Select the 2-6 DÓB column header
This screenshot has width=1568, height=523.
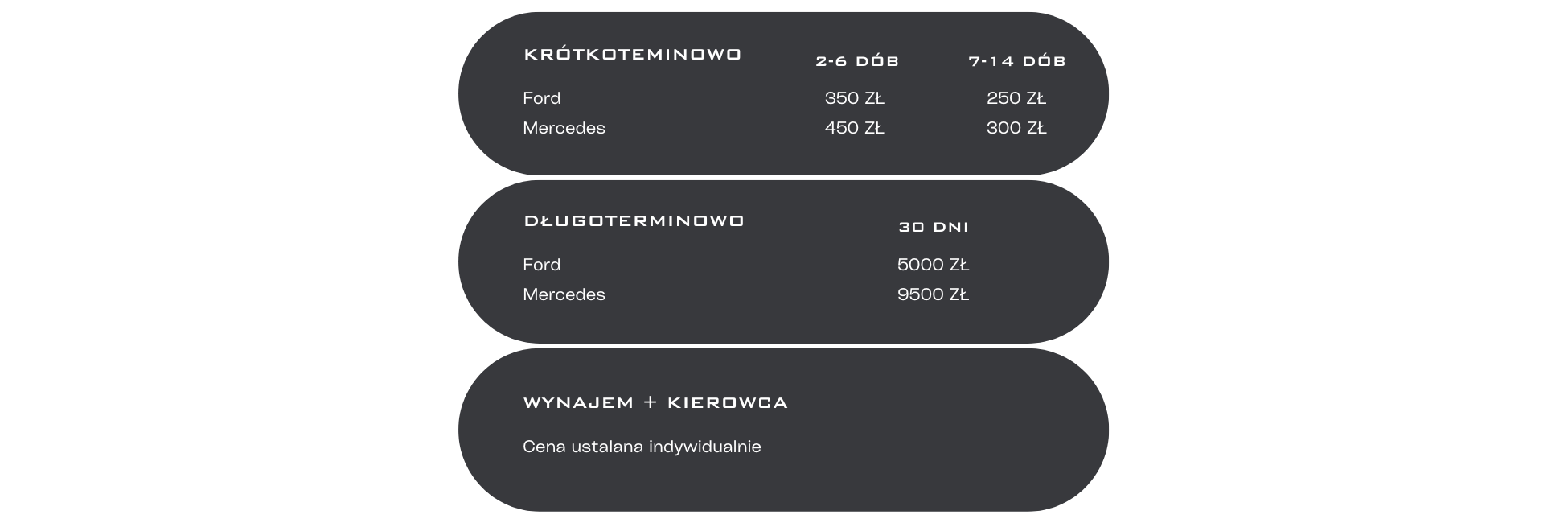(857, 61)
